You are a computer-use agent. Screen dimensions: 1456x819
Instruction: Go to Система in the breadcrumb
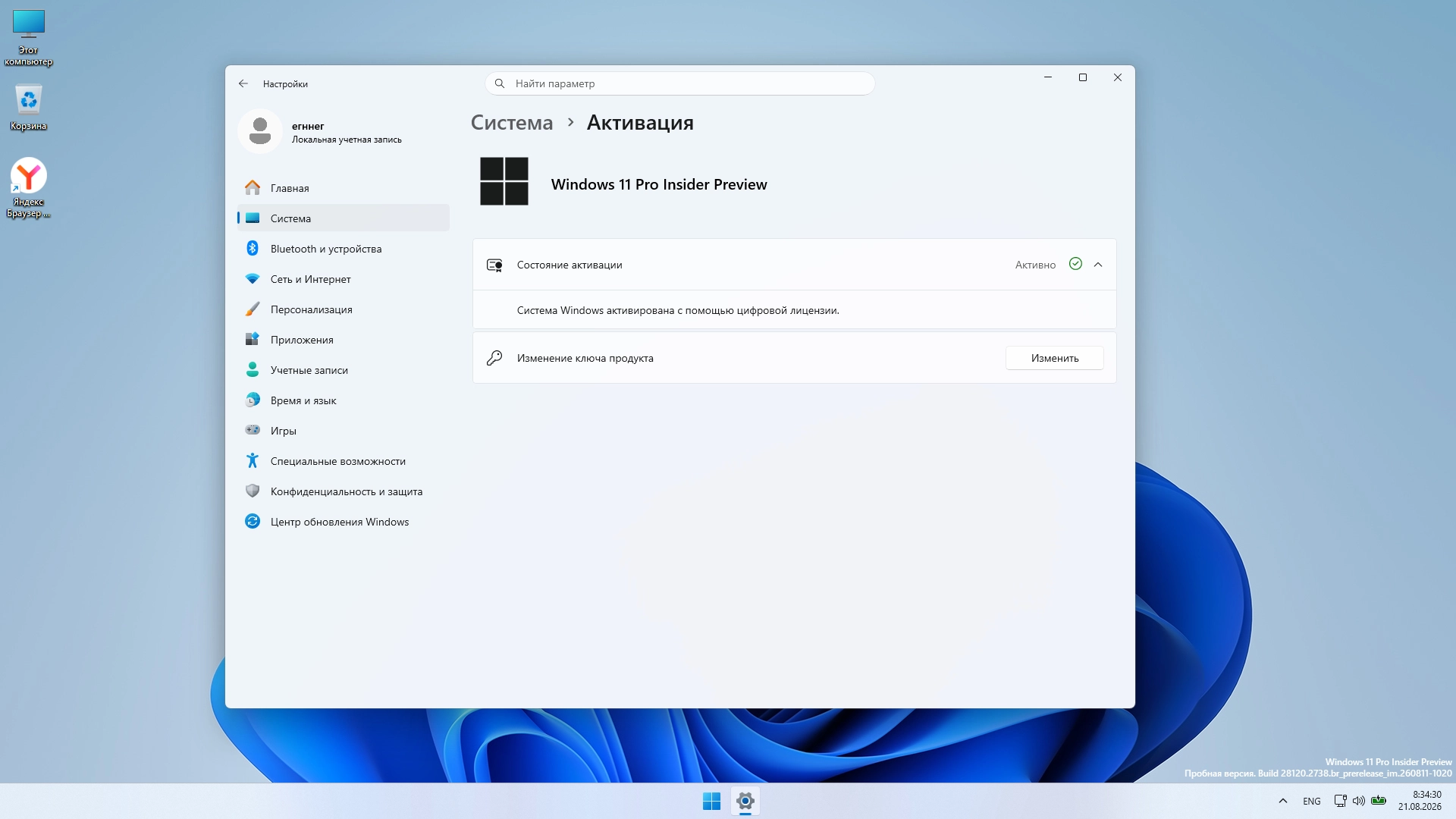click(x=512, y=123)
